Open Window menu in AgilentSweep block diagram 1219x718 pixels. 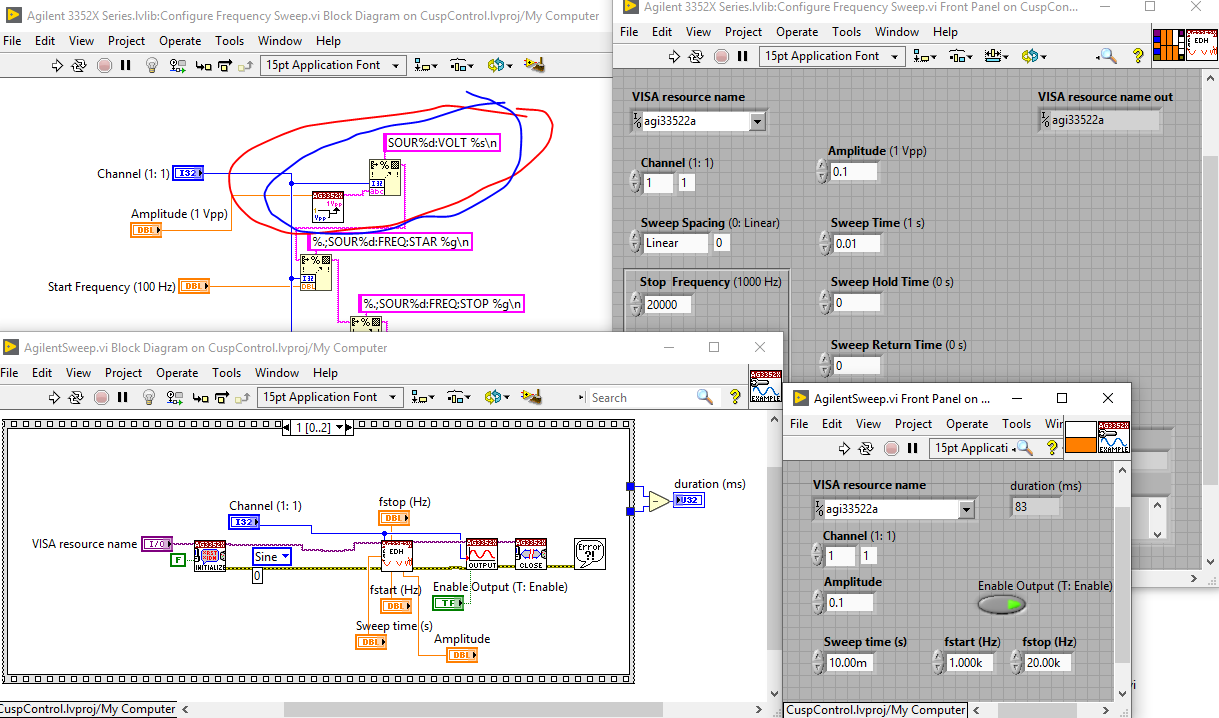(277, 373)
